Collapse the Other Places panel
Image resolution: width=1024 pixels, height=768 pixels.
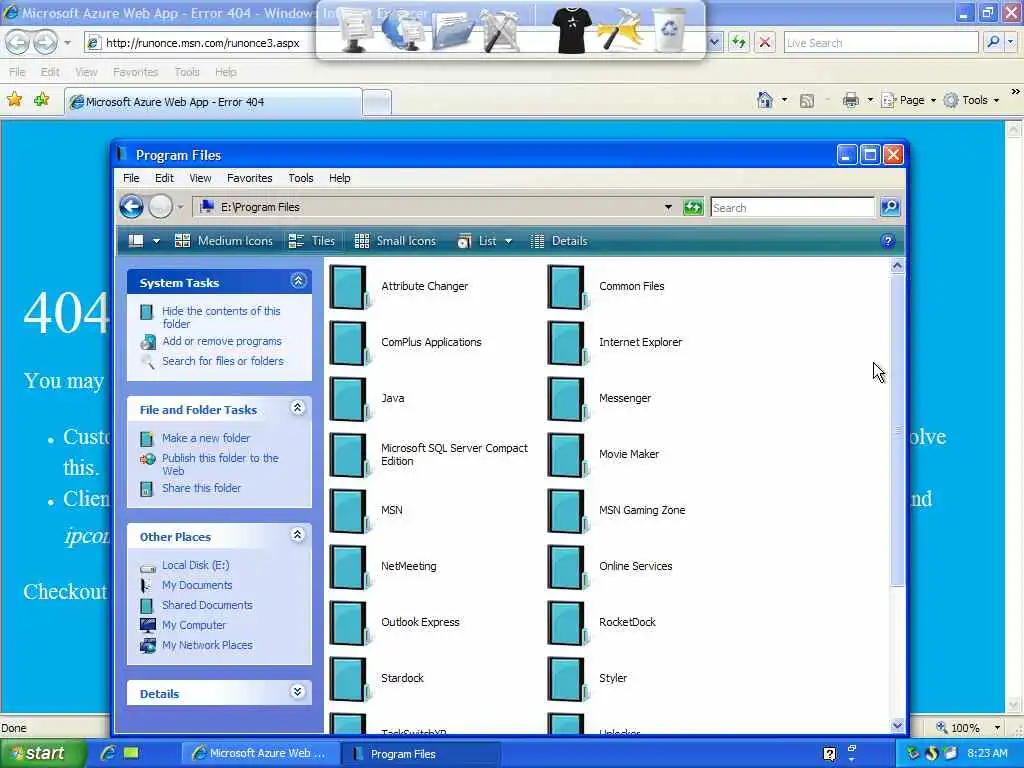tap(298, 535)
